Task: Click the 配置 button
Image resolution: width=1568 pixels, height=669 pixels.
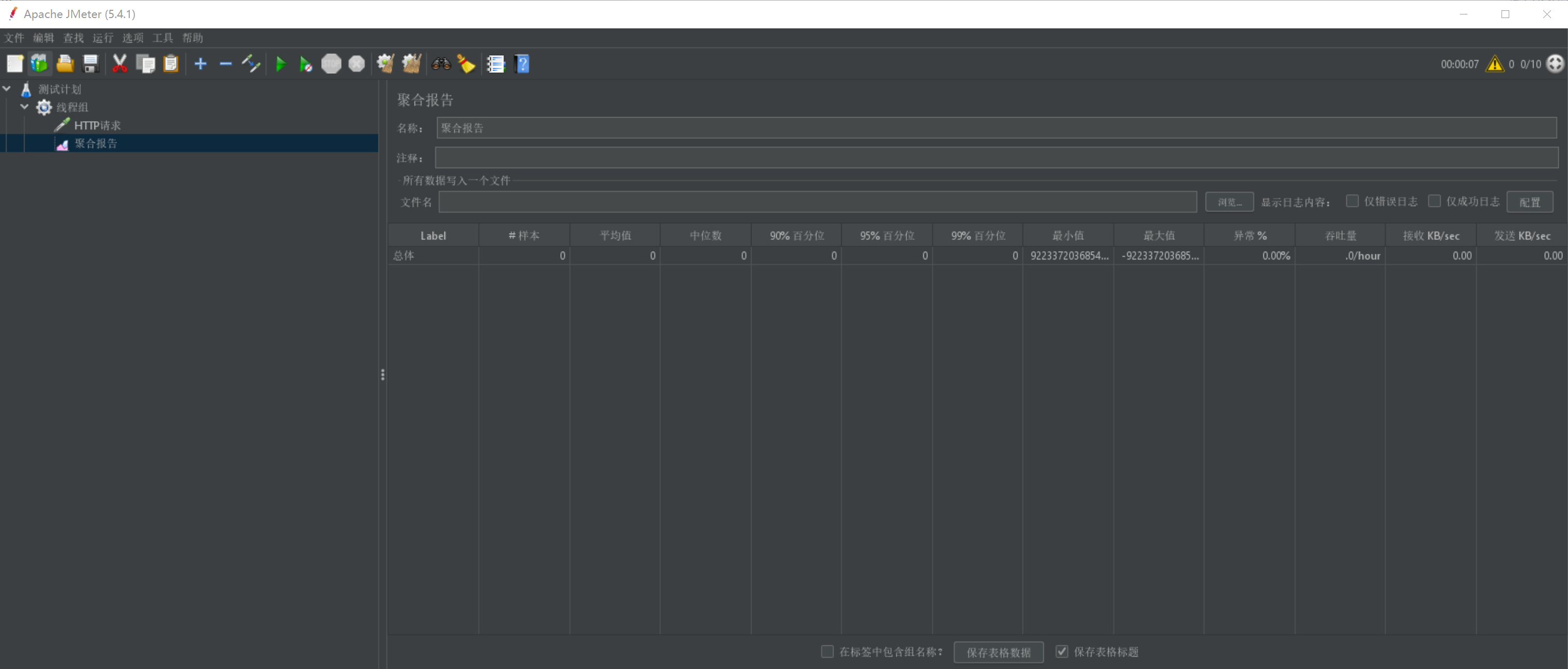Action: click(1530, 202)
